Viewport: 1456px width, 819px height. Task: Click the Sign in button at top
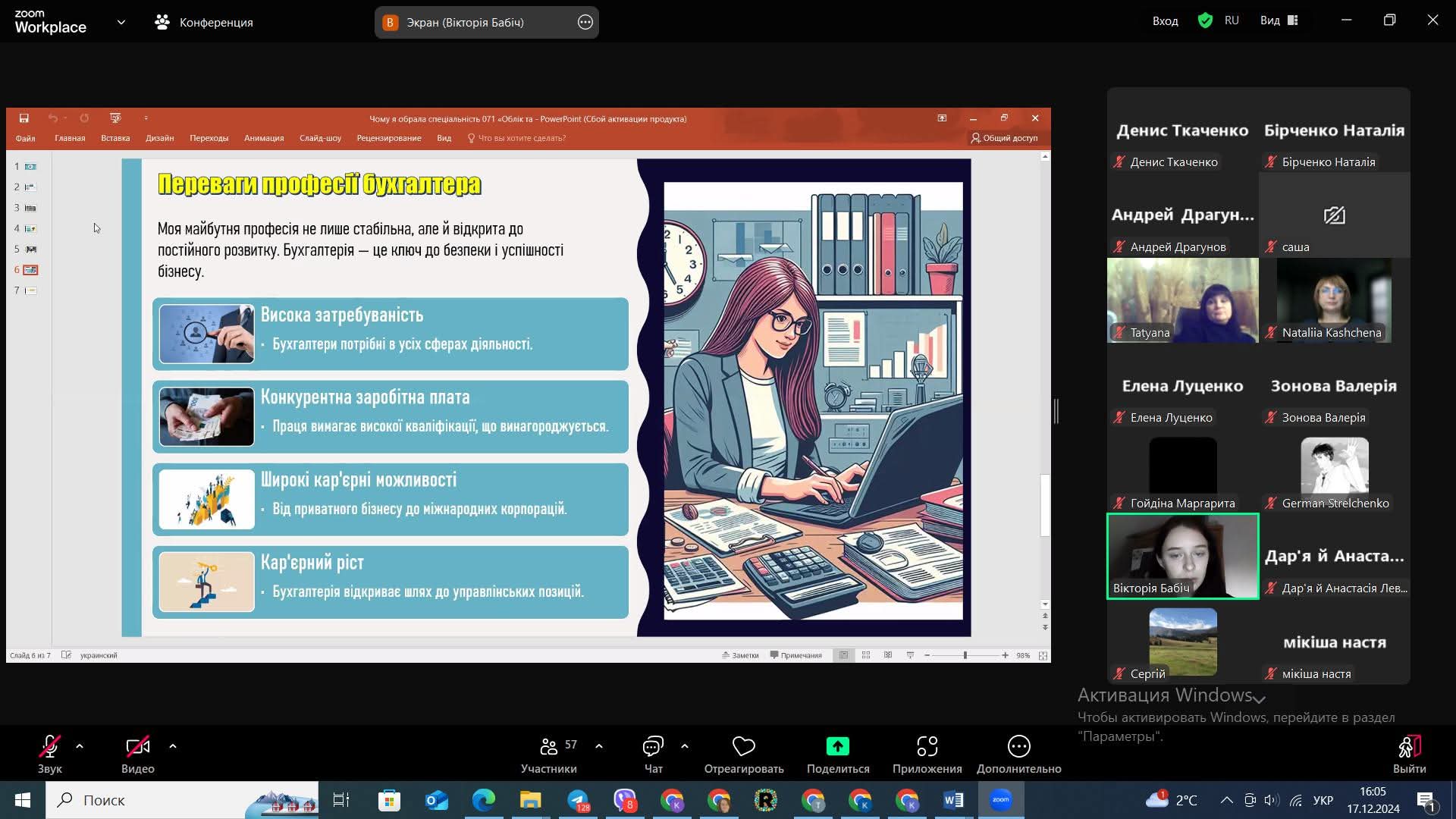[1165, 20]
